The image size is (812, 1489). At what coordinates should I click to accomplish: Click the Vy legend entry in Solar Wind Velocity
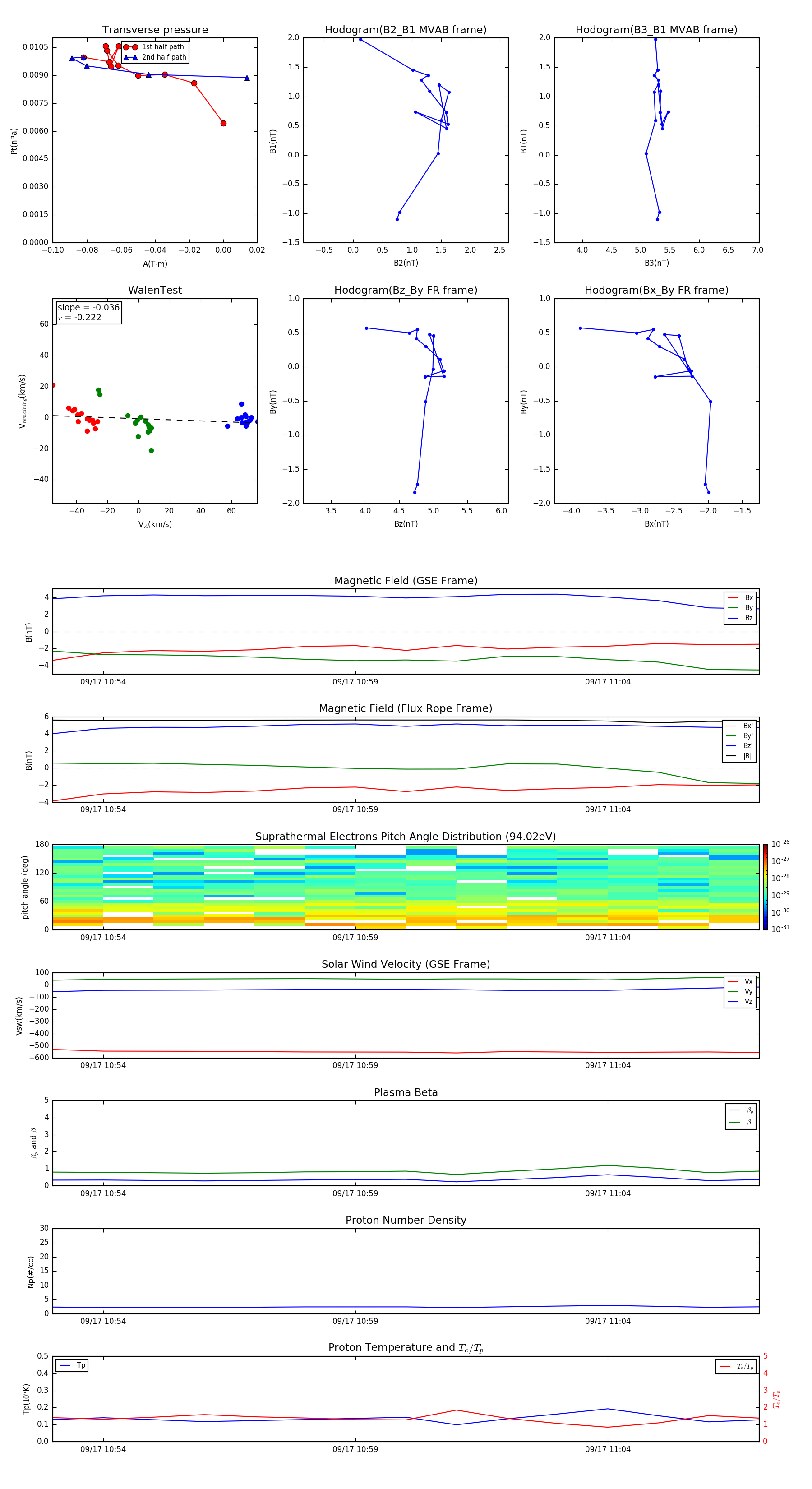(x=740, y=991)
